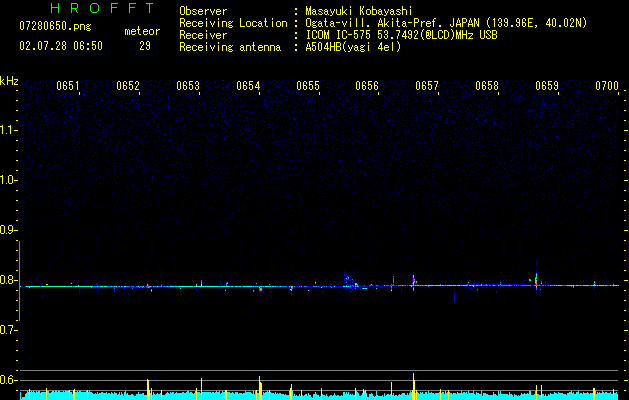Click the 0656 time marker
This screenshot has height=400, width=629.
[367, 86]
